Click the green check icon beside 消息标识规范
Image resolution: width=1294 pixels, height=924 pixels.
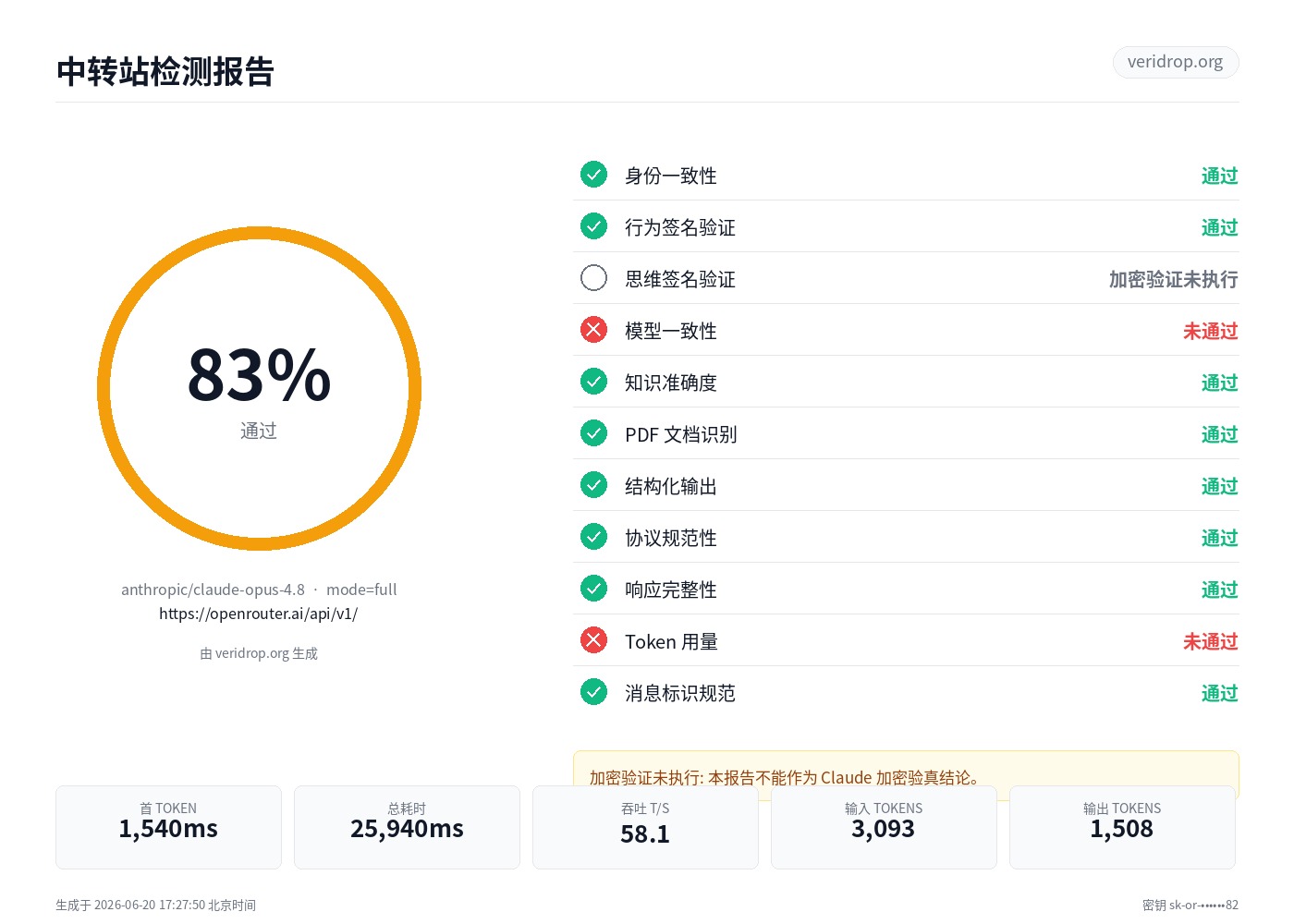point(593,692)
